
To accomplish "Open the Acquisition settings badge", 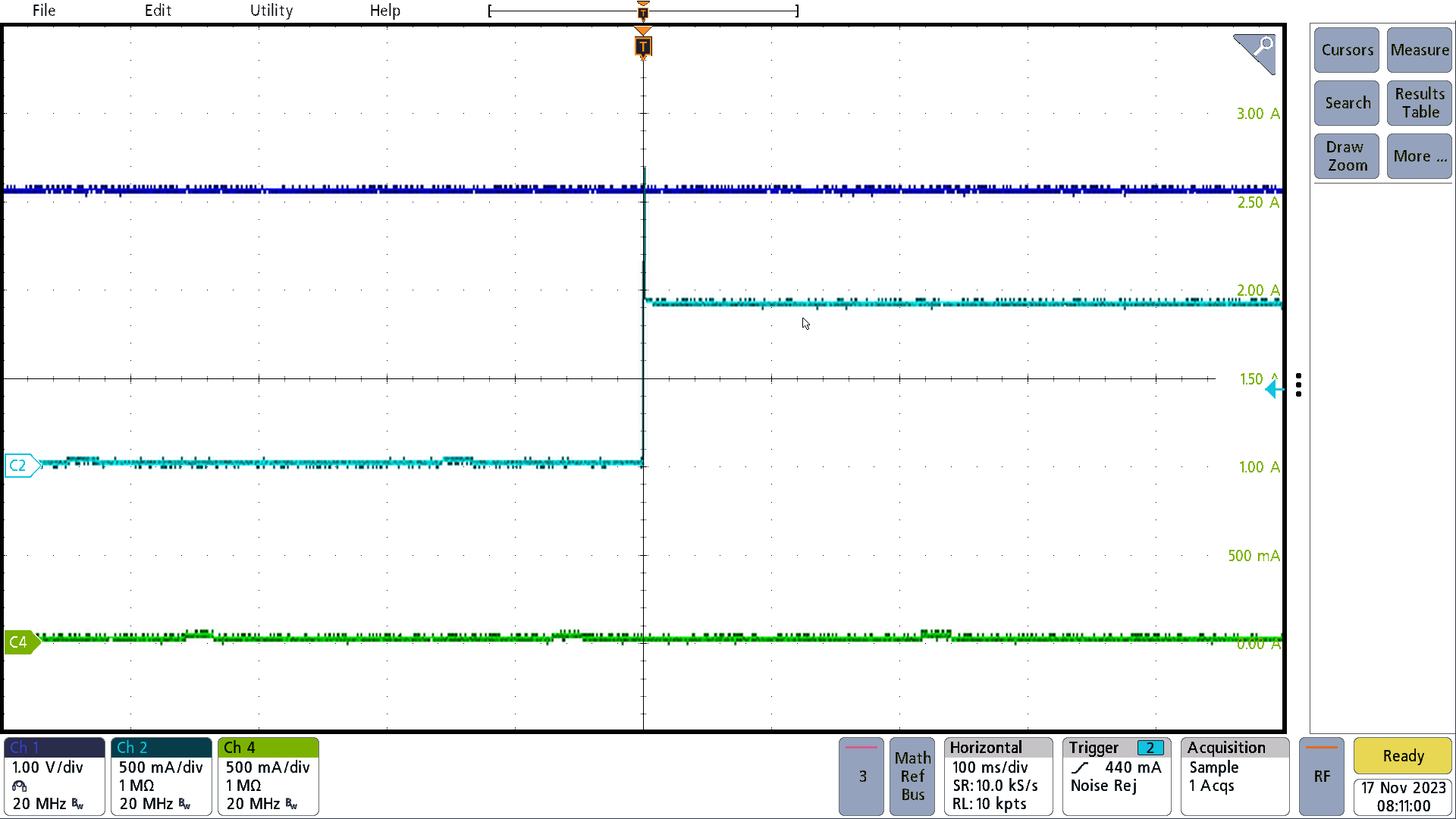I will (x=1235, y=777).
